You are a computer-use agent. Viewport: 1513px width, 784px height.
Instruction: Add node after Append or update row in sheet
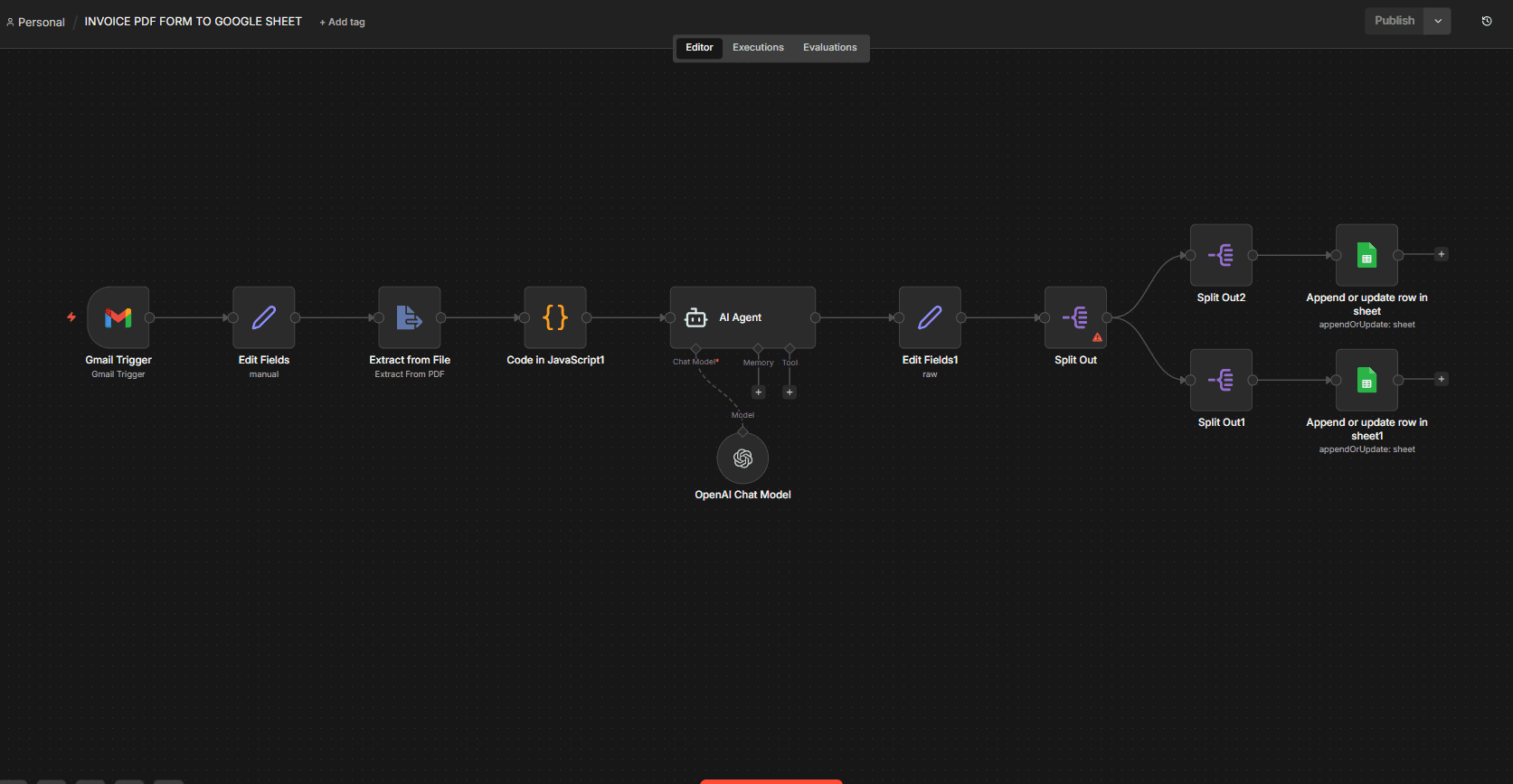(1442, 254)
